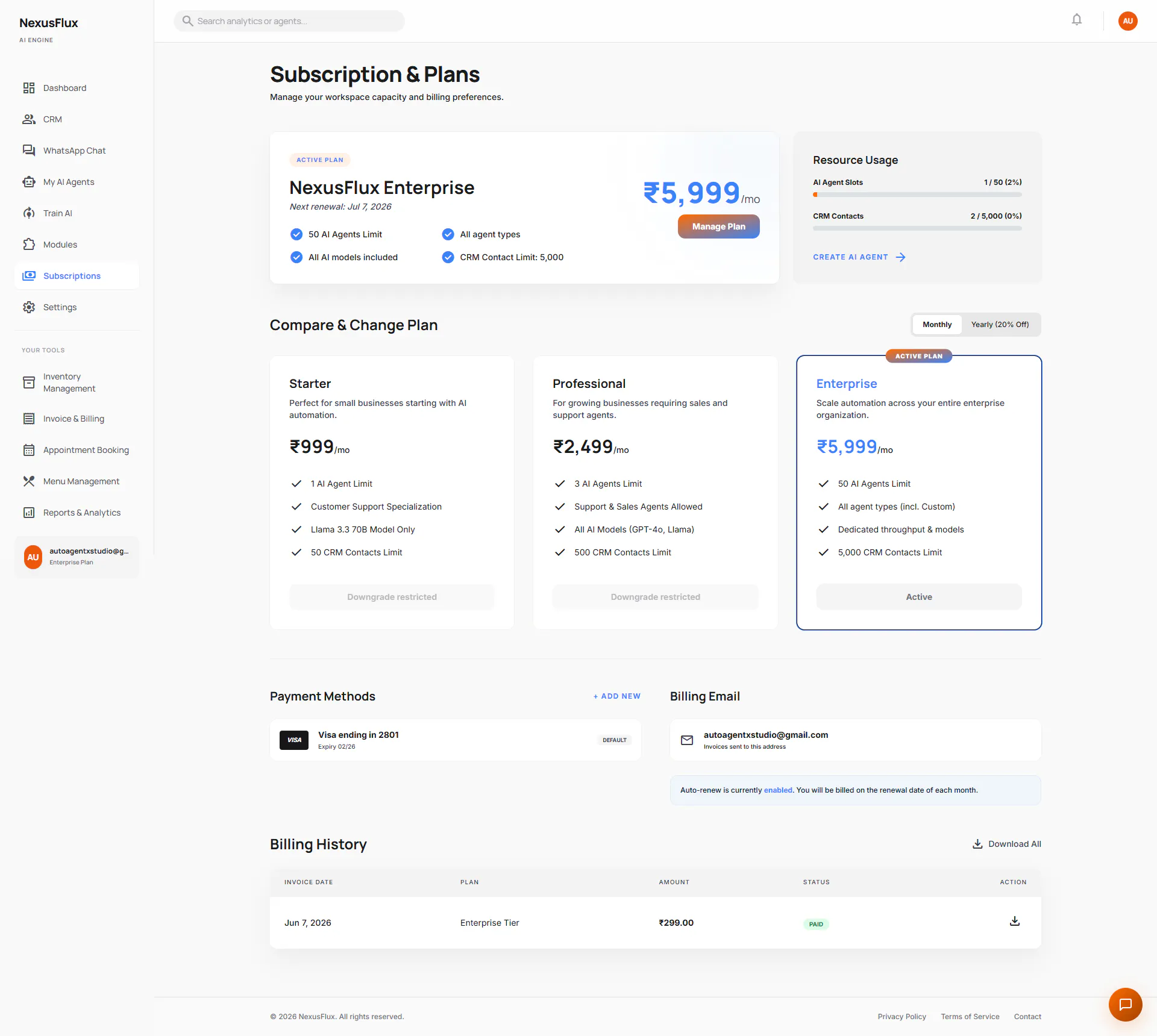Open the Train AI sidebar icon

coord(29,213)
